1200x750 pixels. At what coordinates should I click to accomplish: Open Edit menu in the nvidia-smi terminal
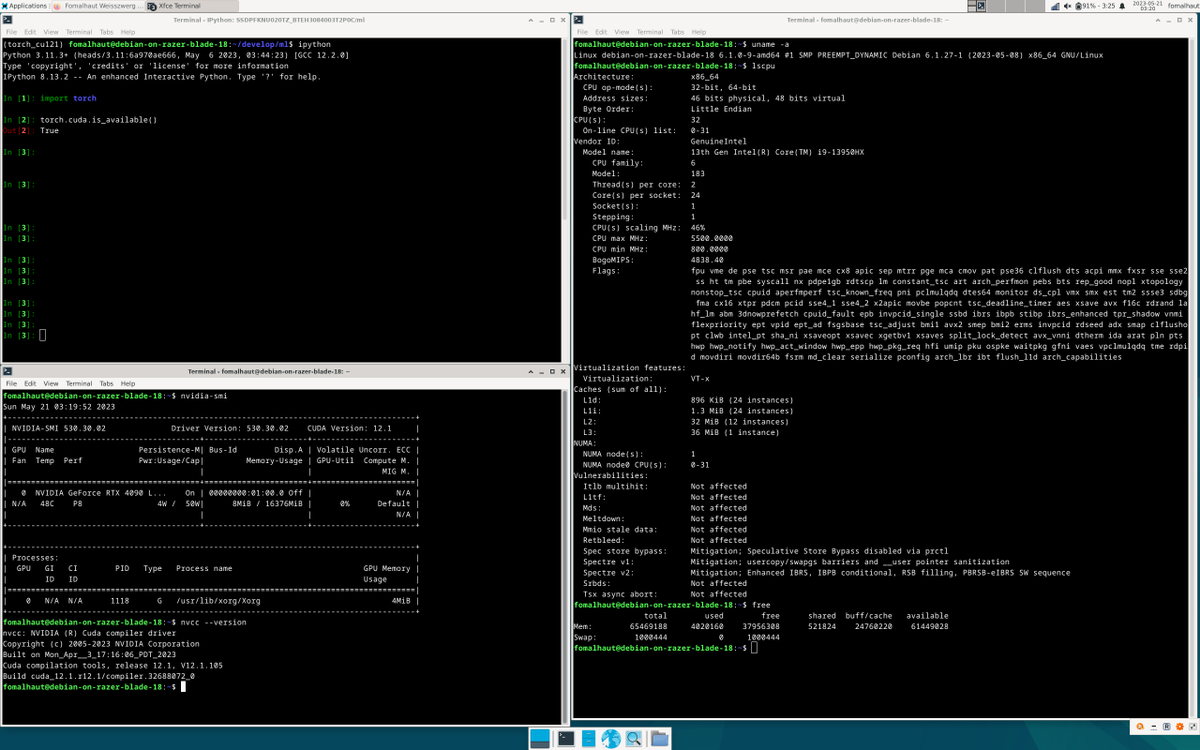[x=31, y=384]
